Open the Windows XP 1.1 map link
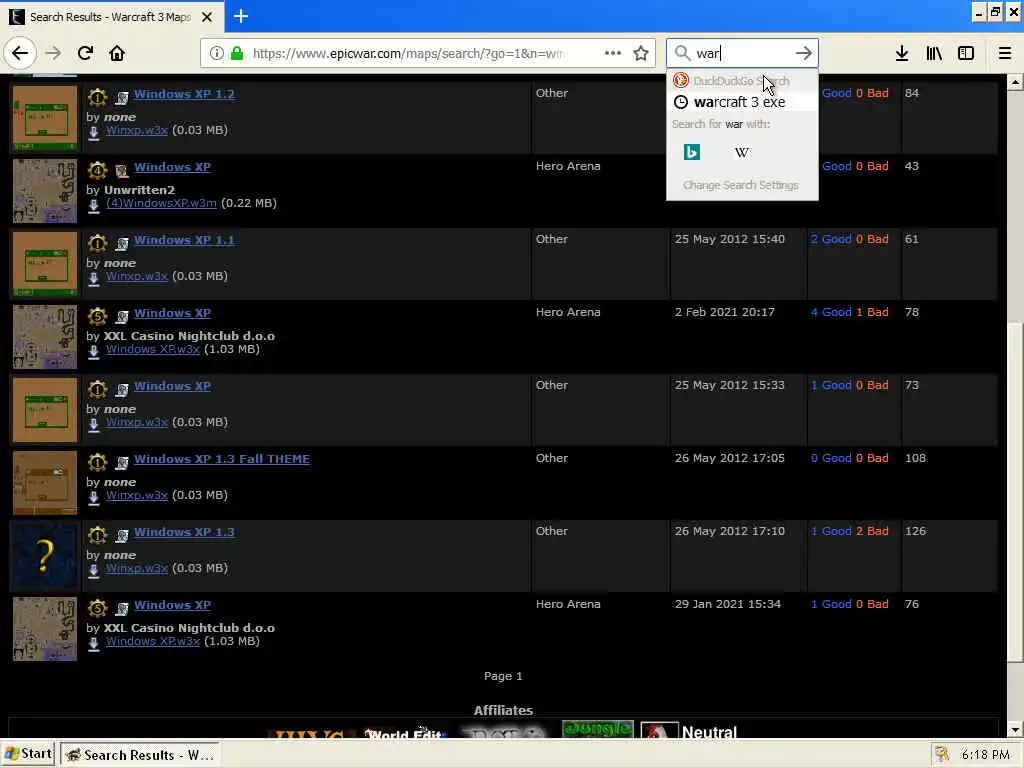The width and height of the screenshot is (1024, 768). click(184, 240)
